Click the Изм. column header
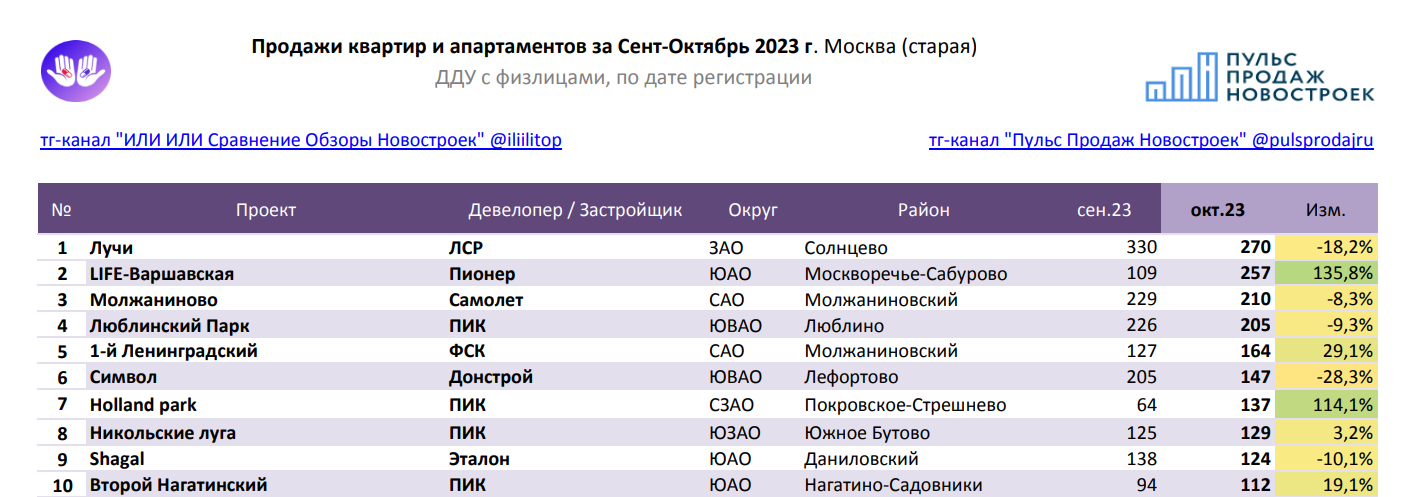This screenshot has width=1409, height=497. click(1325, 210)
